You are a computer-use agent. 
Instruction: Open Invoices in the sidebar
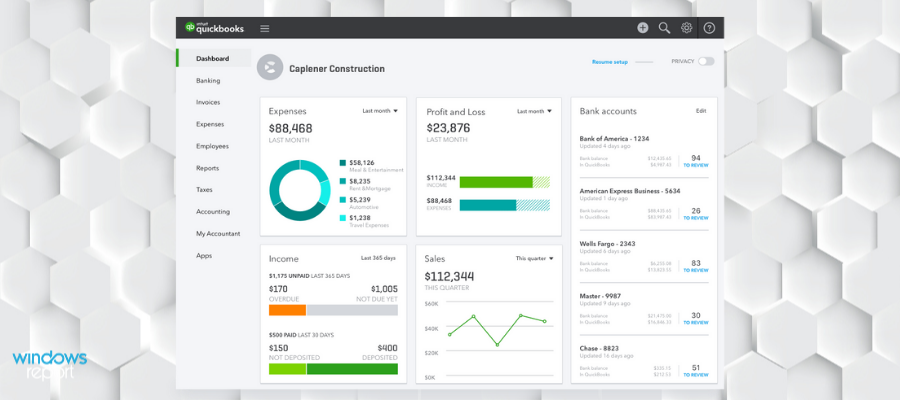click(x=208, y=102)
